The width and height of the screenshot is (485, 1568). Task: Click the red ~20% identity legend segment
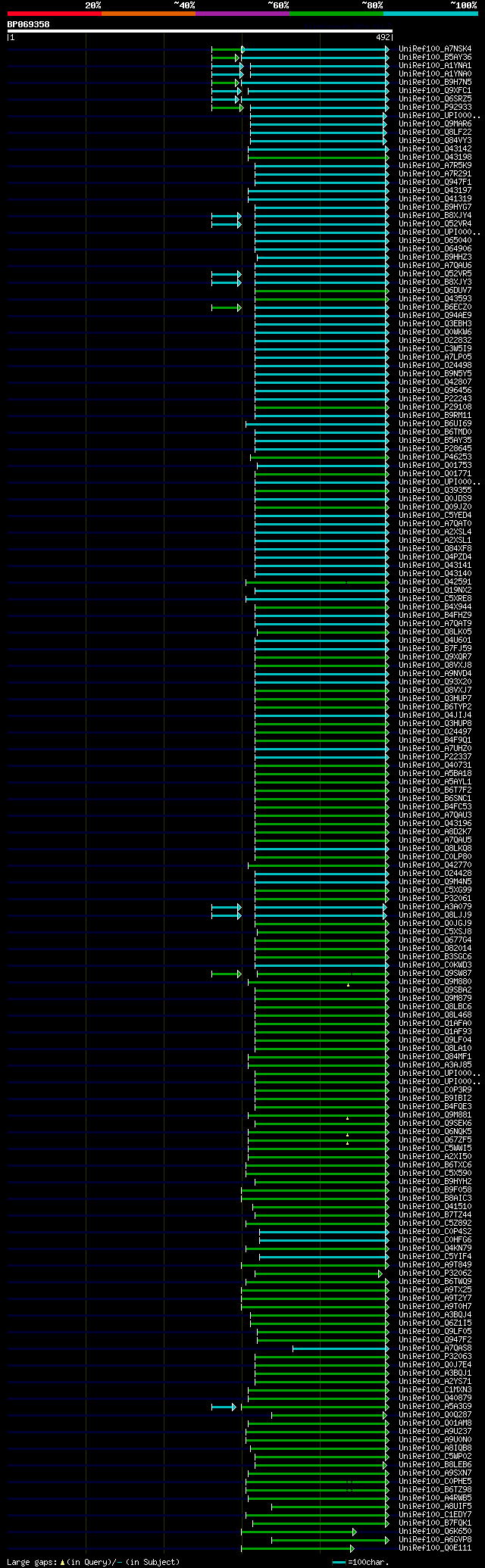pyautogui.click(x=54, y=14)
